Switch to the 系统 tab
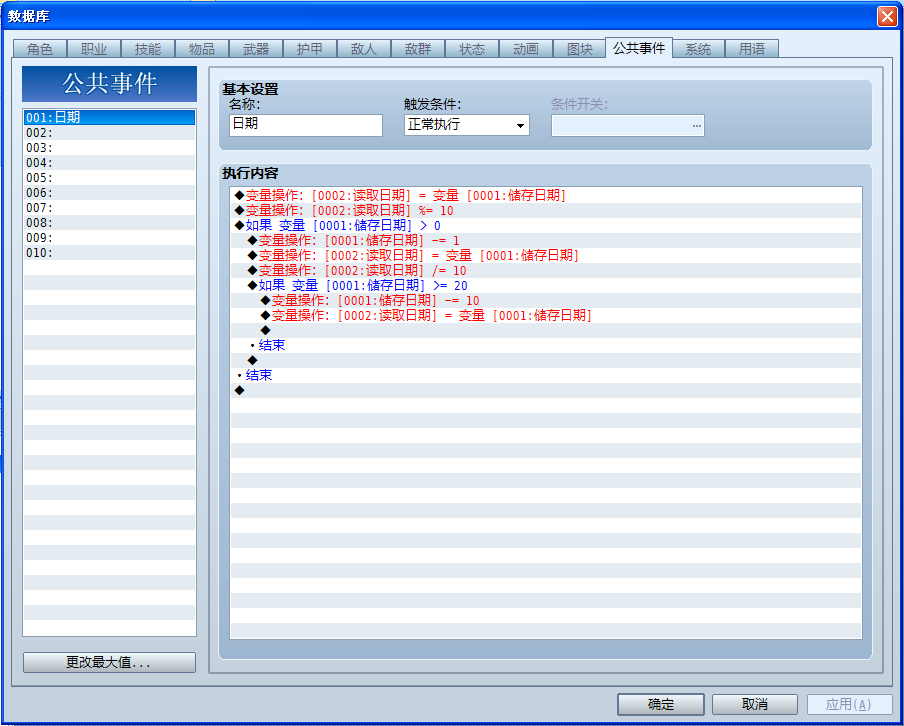This screenshot has width=904, height=726. click(698, 49)
